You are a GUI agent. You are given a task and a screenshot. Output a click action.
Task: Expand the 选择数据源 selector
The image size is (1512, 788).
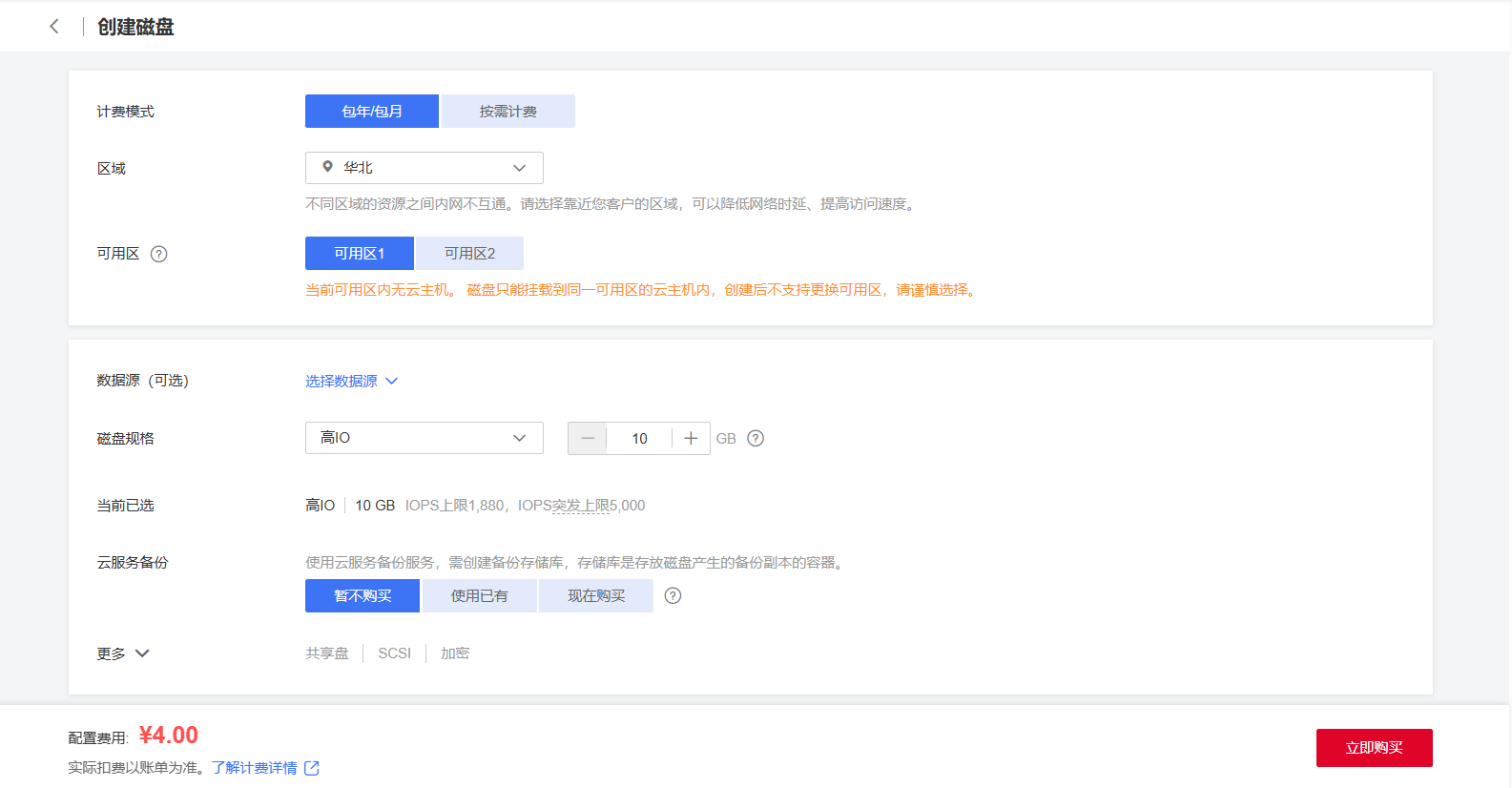351,382
